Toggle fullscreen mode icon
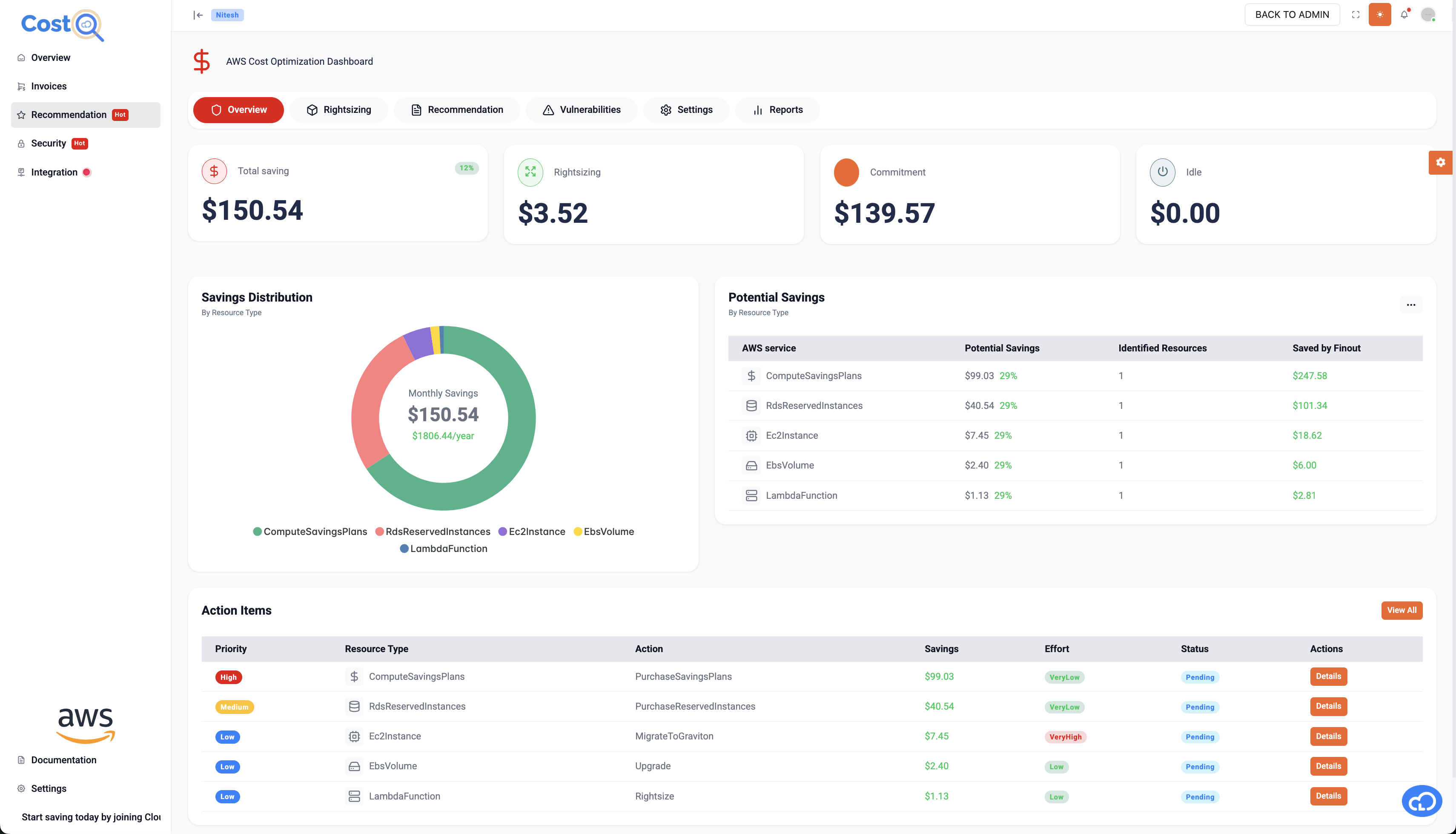Viewport: 1456px width, 834px height. point(1355,15)
